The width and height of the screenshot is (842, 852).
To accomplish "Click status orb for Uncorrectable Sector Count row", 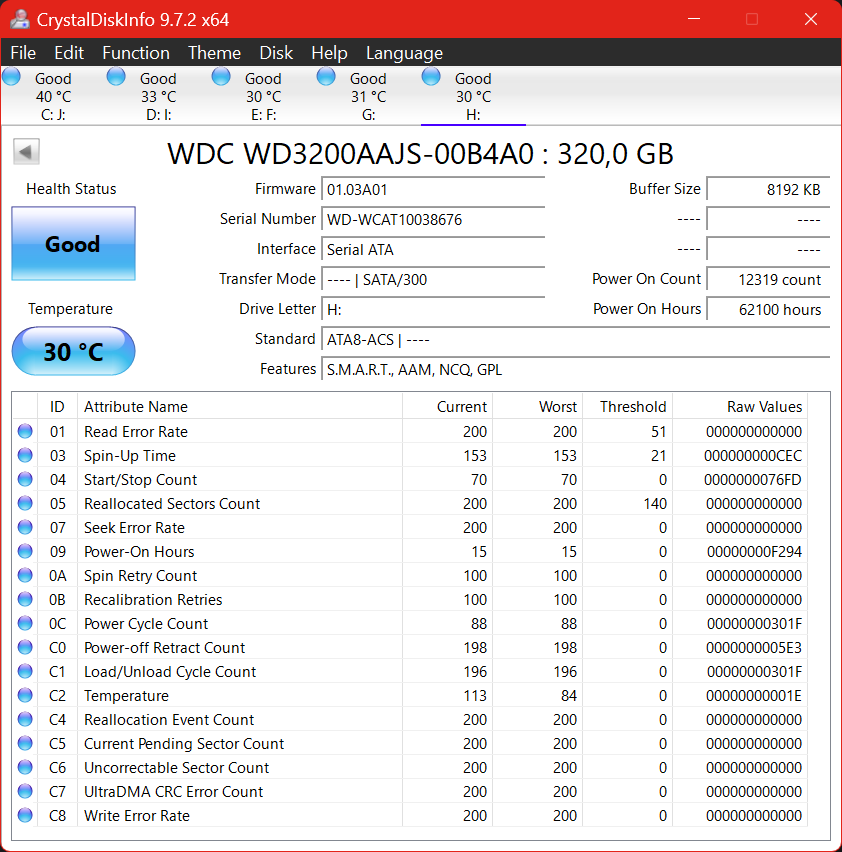I will pyautogui.click(x=25, y=767).
